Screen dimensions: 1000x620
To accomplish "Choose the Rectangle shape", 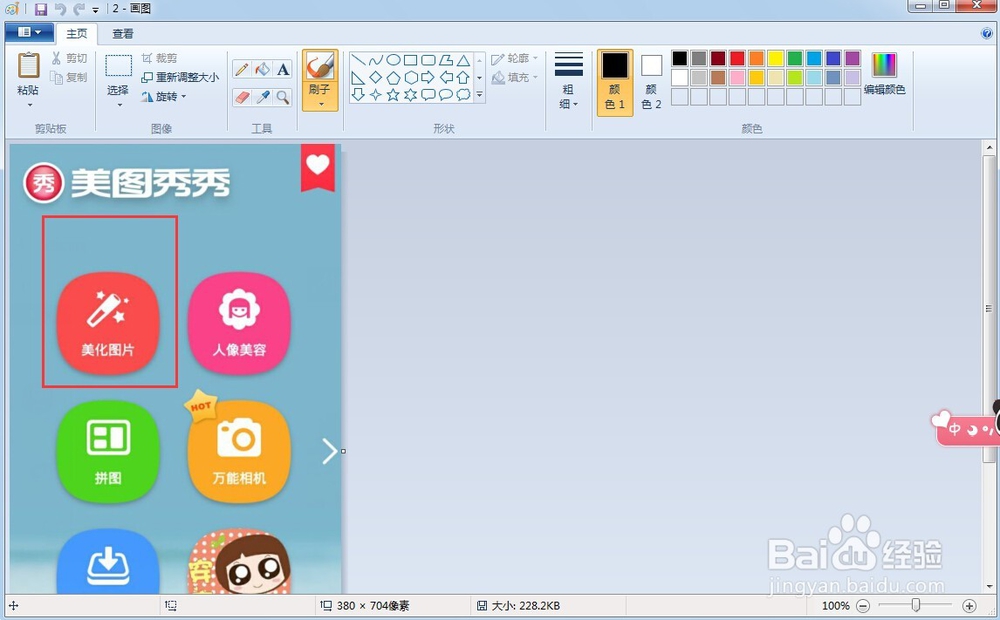I will 411,61.
